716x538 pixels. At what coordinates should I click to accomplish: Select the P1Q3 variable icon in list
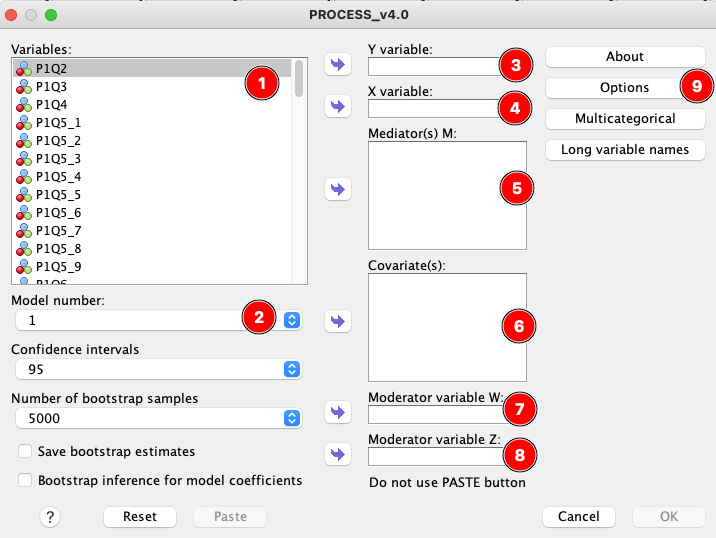pyautogui.click(x=24, y=87)
